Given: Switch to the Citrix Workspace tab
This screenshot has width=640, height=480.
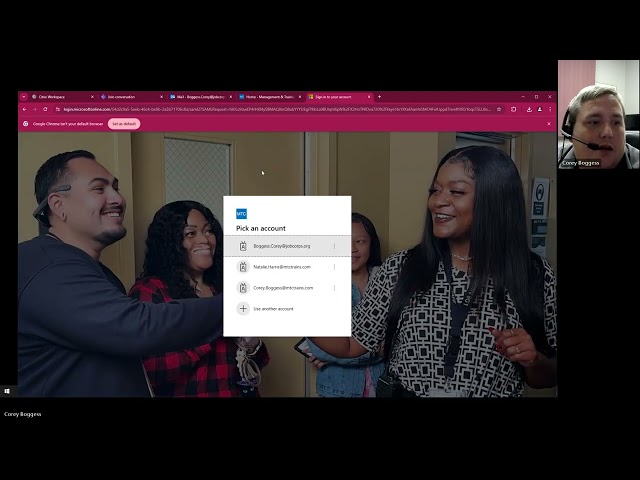Looking at the screenshot, I should tap(63, 97).
